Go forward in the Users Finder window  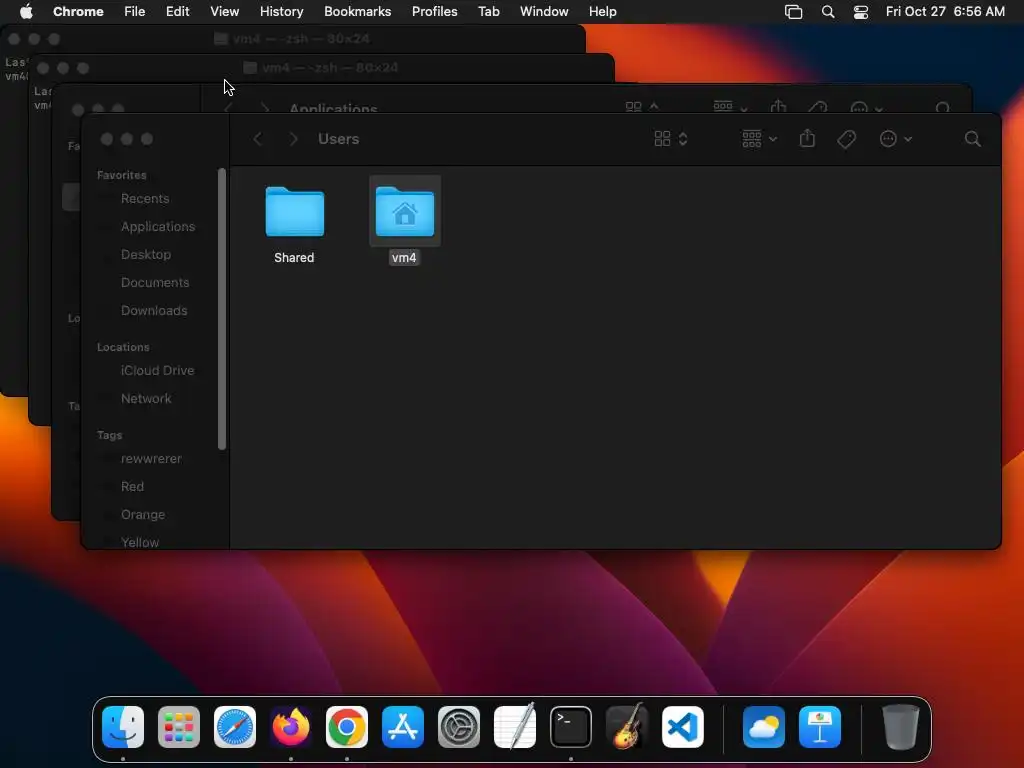[x=293, y=139]
